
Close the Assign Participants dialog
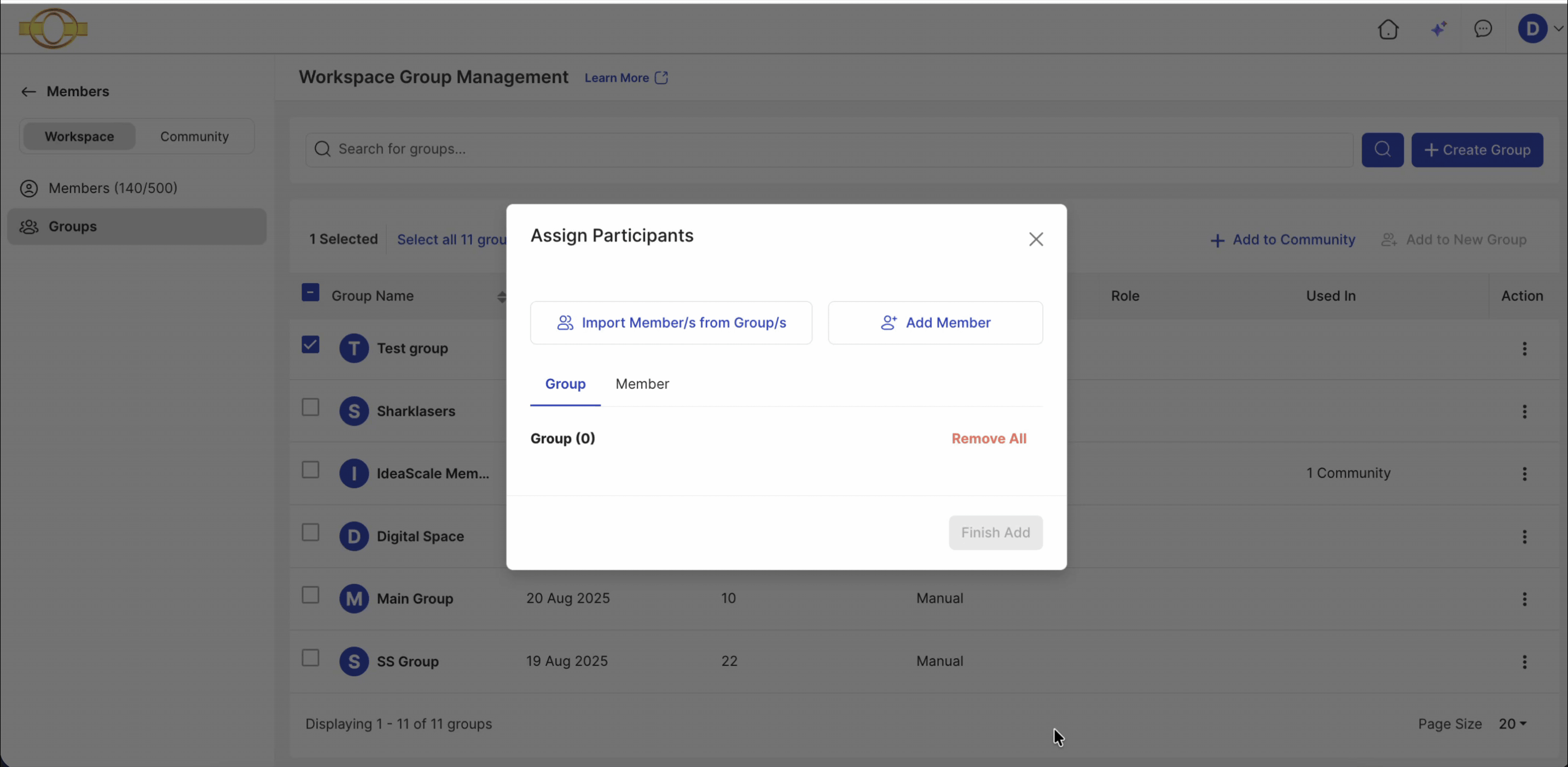(1036, 239)
